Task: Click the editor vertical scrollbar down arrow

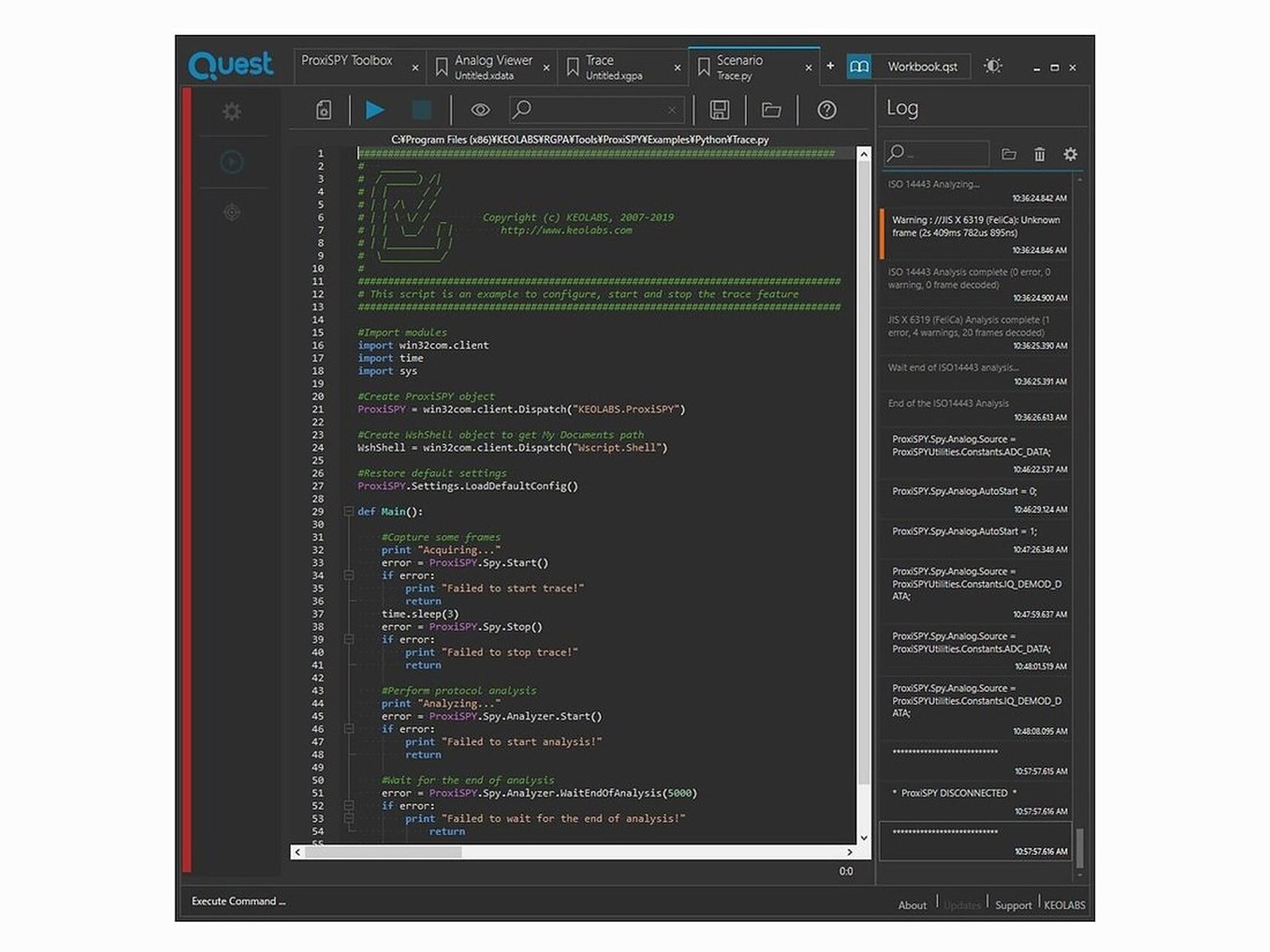Action: coord(864,837)
